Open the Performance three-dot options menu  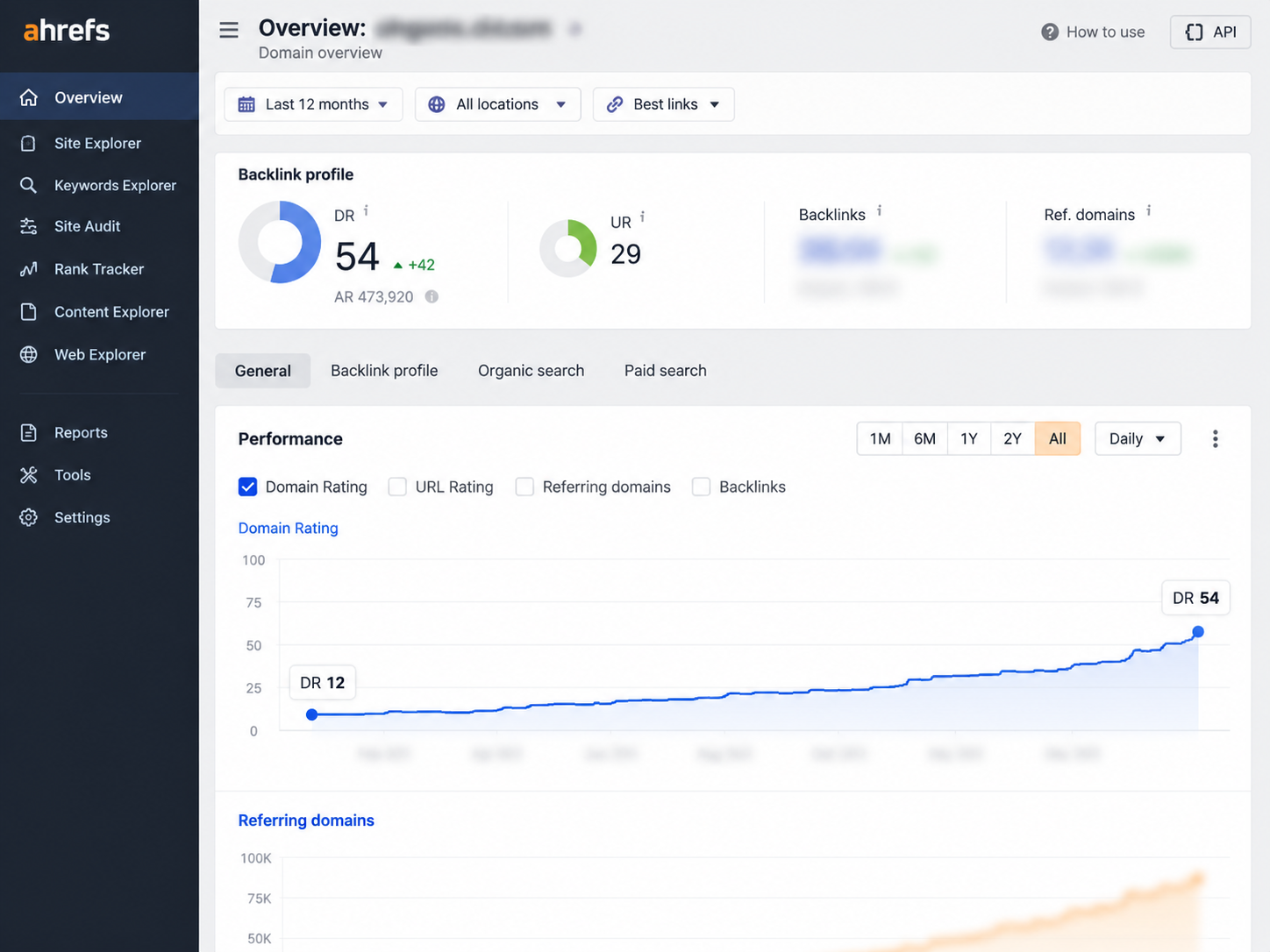pyautogui.click(x=1215, y=439)
